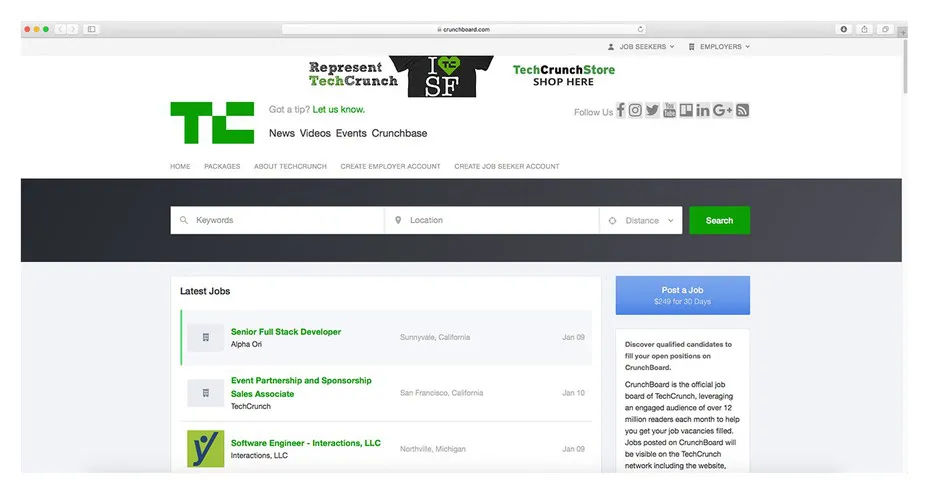
Task: Click the I love SF t-shirt image
Action: tap(441, 77)
